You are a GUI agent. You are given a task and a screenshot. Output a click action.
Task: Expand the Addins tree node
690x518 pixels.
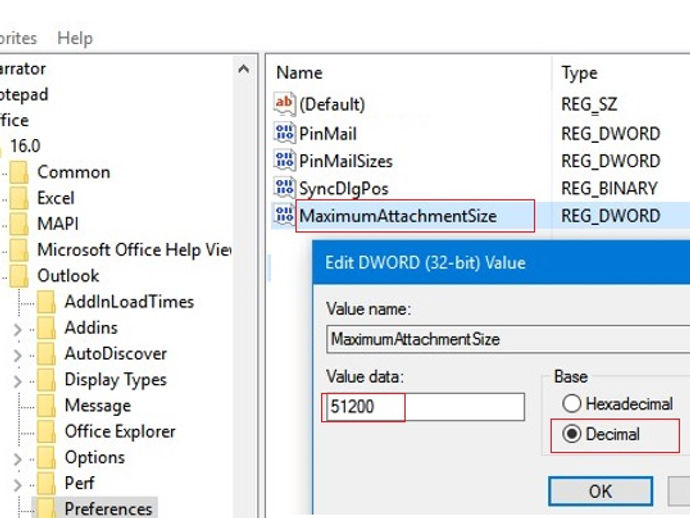(18, 329)
